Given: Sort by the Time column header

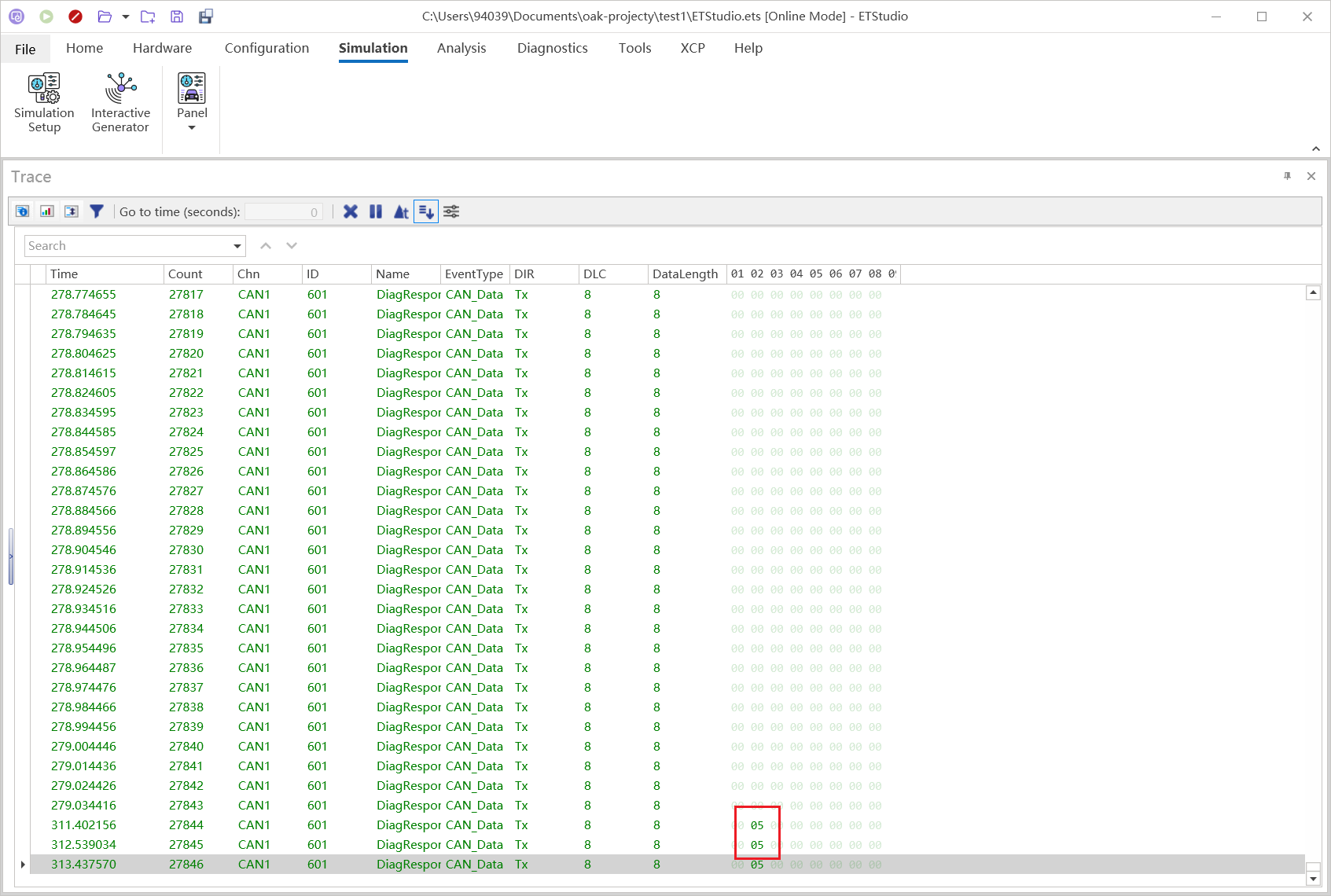Looking at the screenshot, I should click(104, 274).
